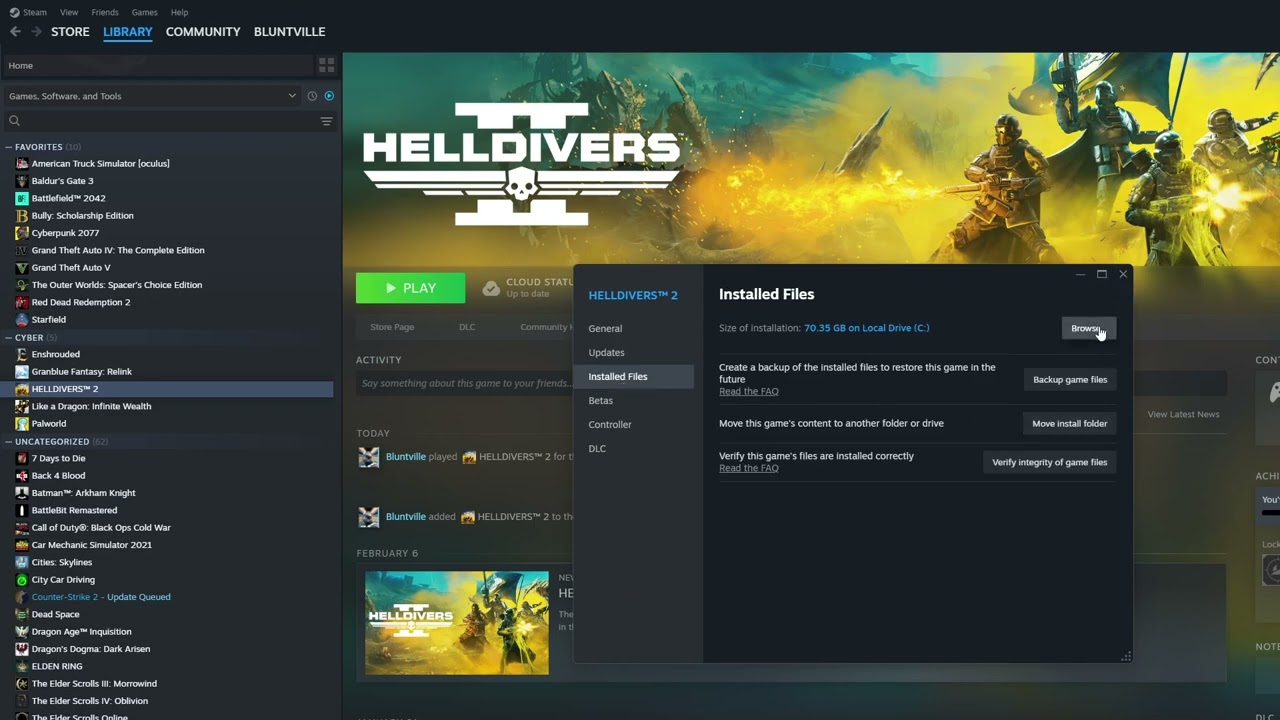Select Like a Dragon: Infinite Wealth
This screenshot has width=1280, height=720.
[x=91, y=406]
